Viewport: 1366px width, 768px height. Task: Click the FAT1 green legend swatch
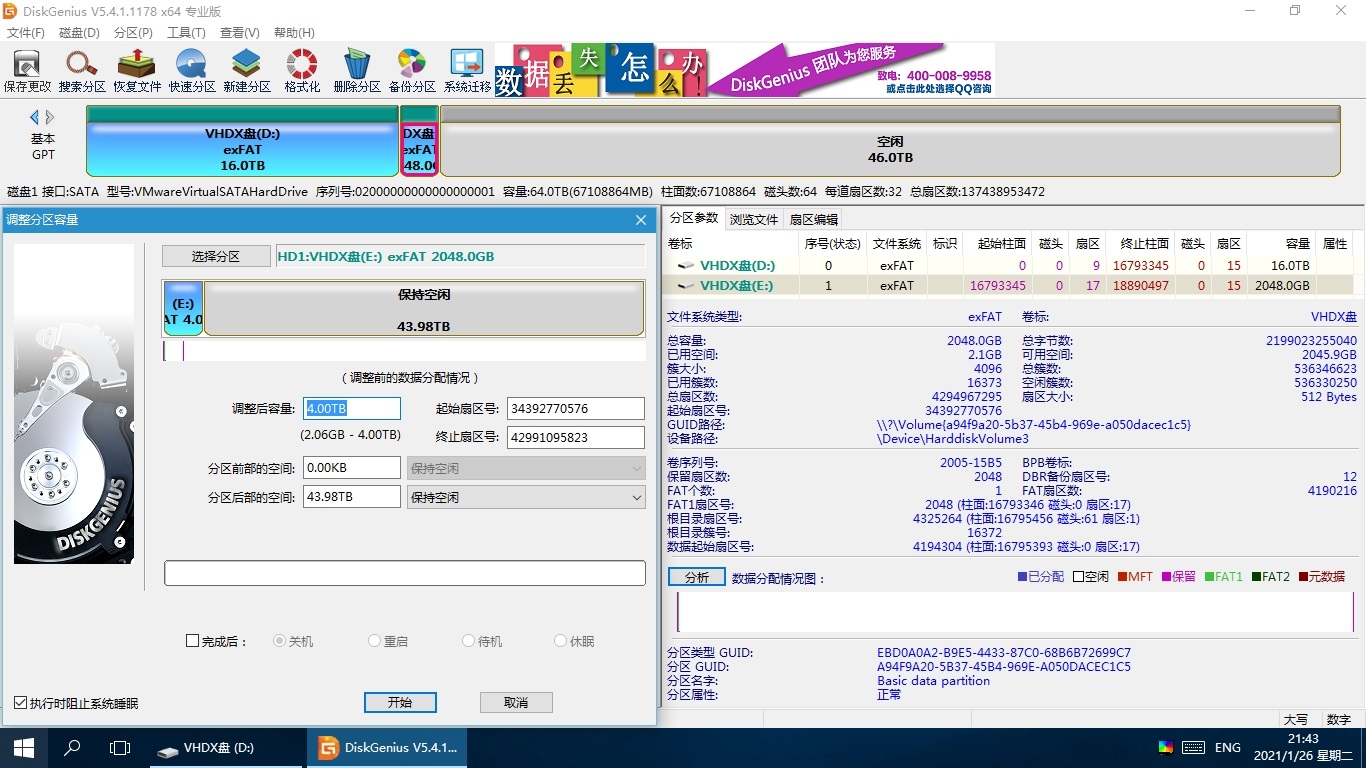[1209, 577]
